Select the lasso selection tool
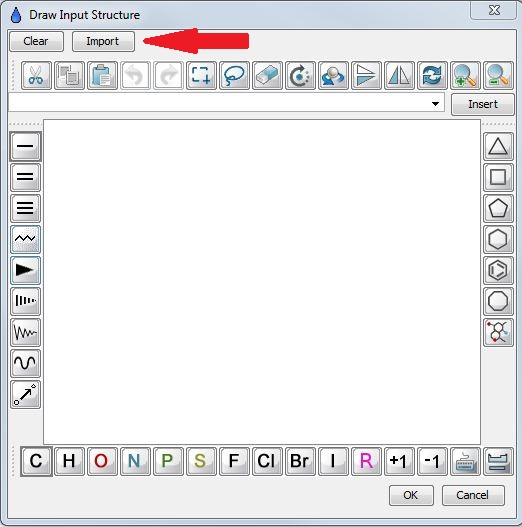522x527 pixels. click(x=234, y=75)
